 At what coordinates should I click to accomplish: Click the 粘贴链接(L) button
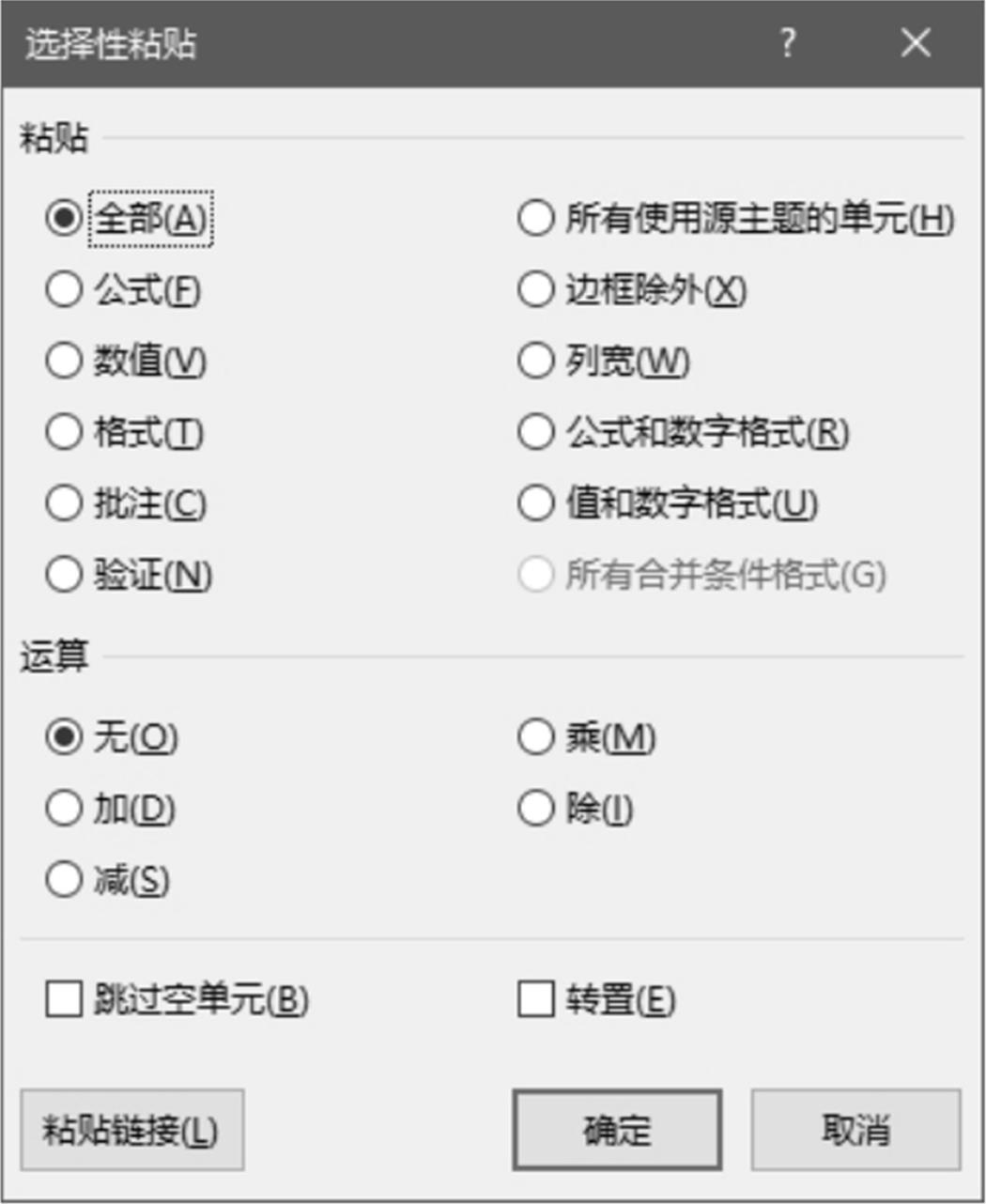click(x=131, y=1130)
